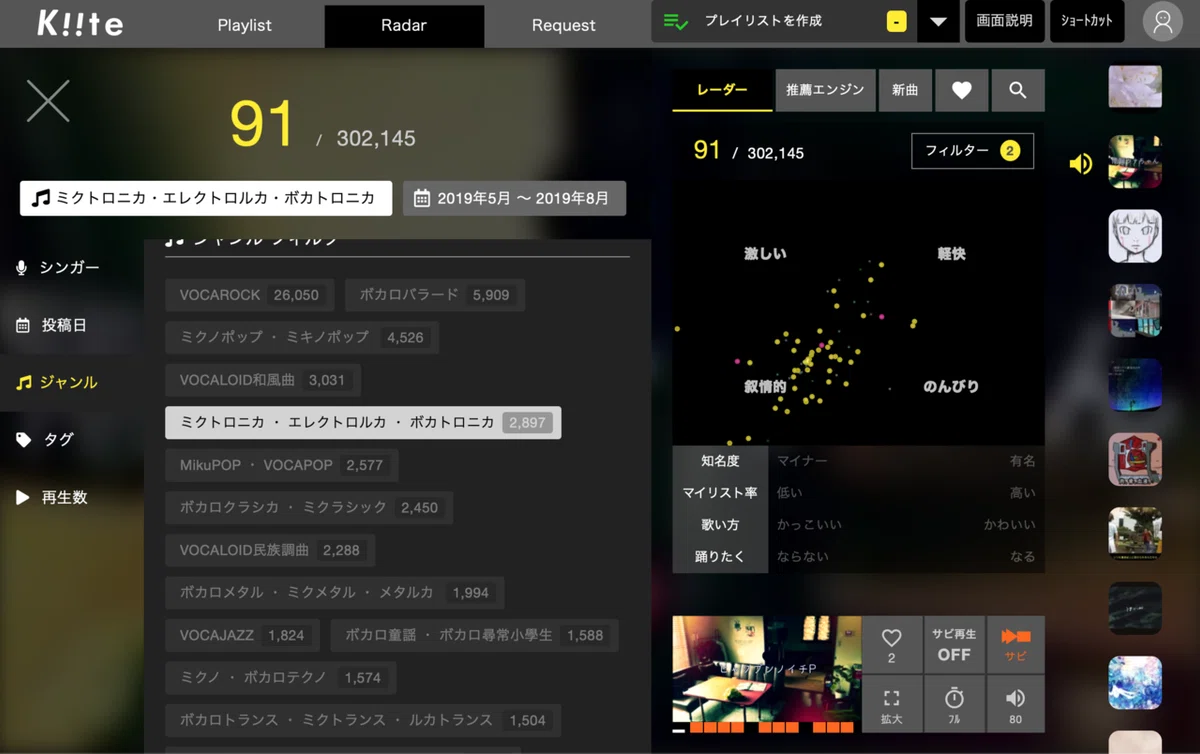Click the 歌い方 slider track
The width and height of the screenshot is (1200, 754).
[x=906, y=525]
